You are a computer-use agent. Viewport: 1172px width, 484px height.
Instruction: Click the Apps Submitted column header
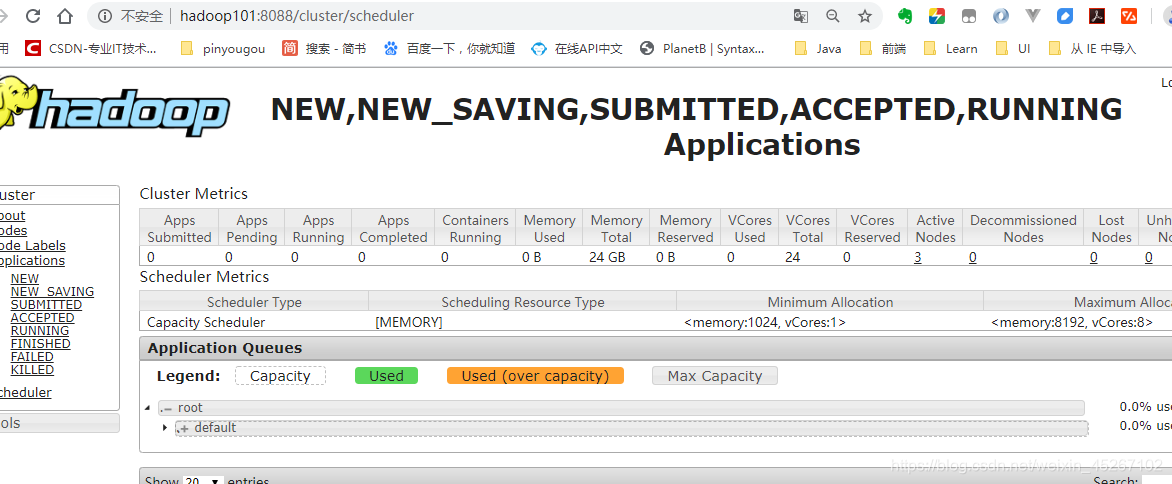pyautogui.click(x=179, y=229)
